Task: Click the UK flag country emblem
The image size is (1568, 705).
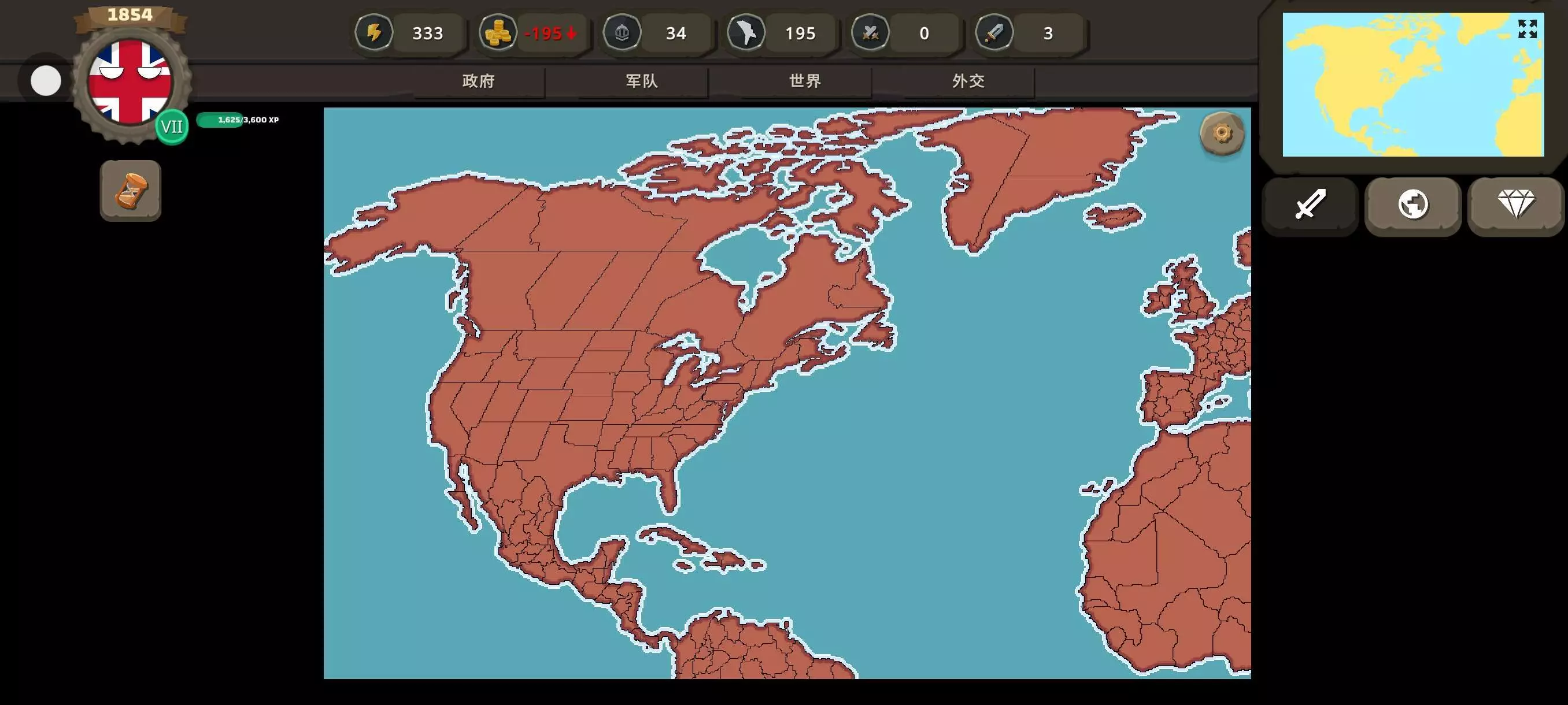Action: 129,81
